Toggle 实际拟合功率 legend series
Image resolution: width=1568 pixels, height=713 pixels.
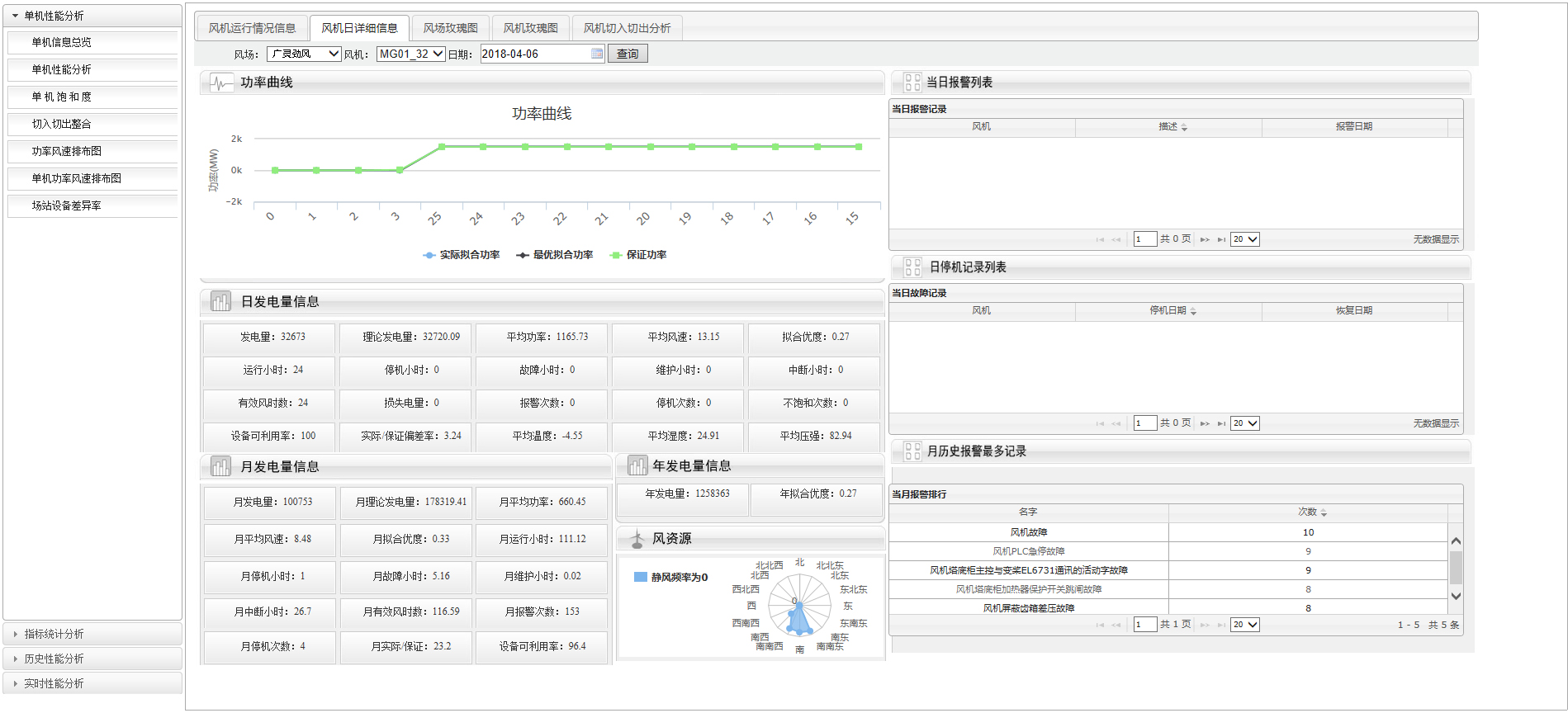(x=462, y=255)
